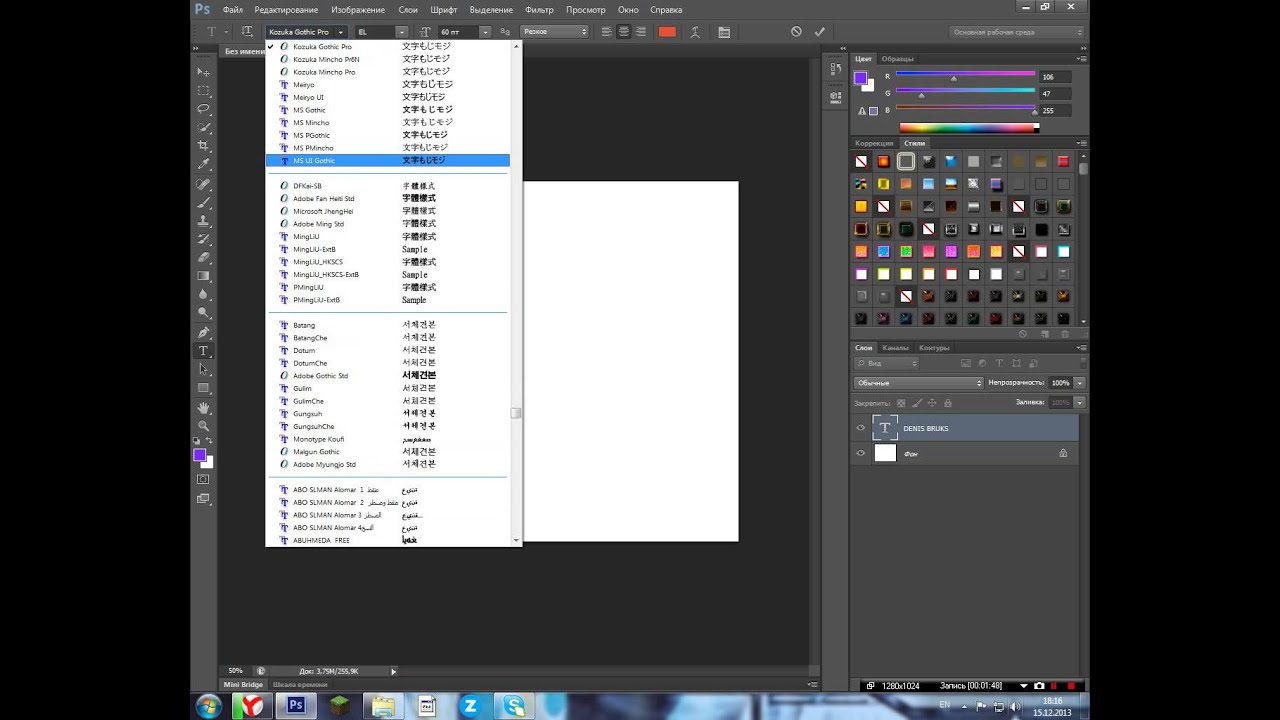1280x720 pixels.
Task: Select the Crop tool
Action: (x=204, y=146)
